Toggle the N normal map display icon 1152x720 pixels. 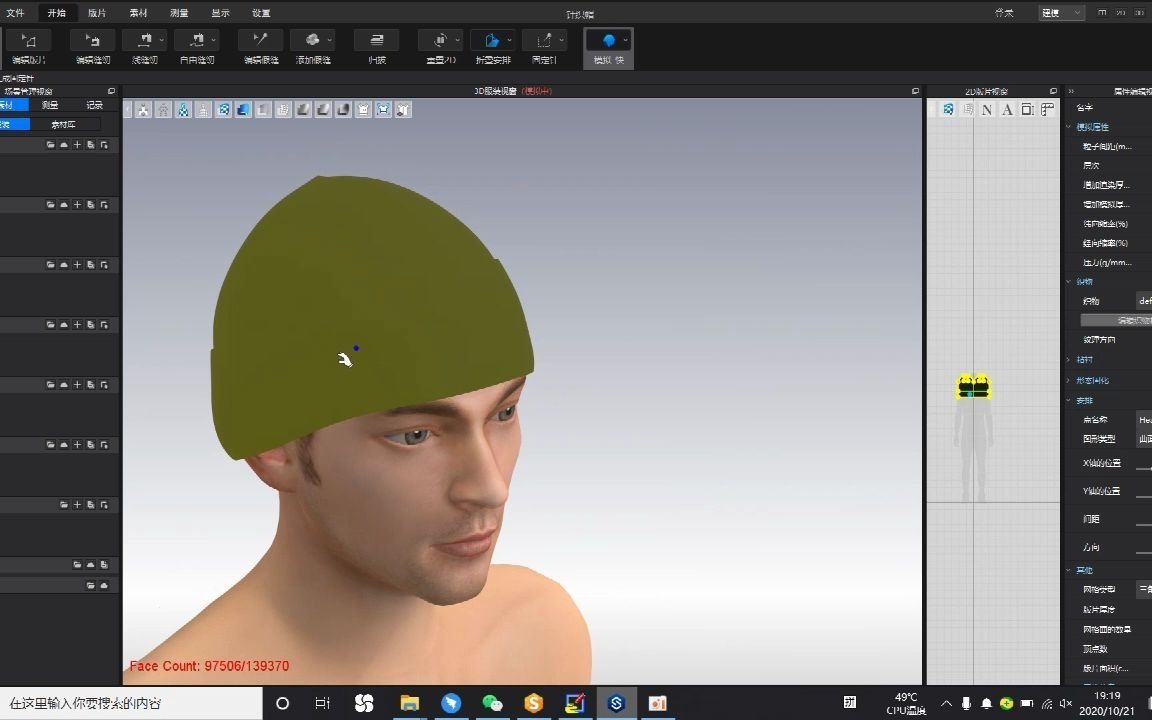point(985,109)
